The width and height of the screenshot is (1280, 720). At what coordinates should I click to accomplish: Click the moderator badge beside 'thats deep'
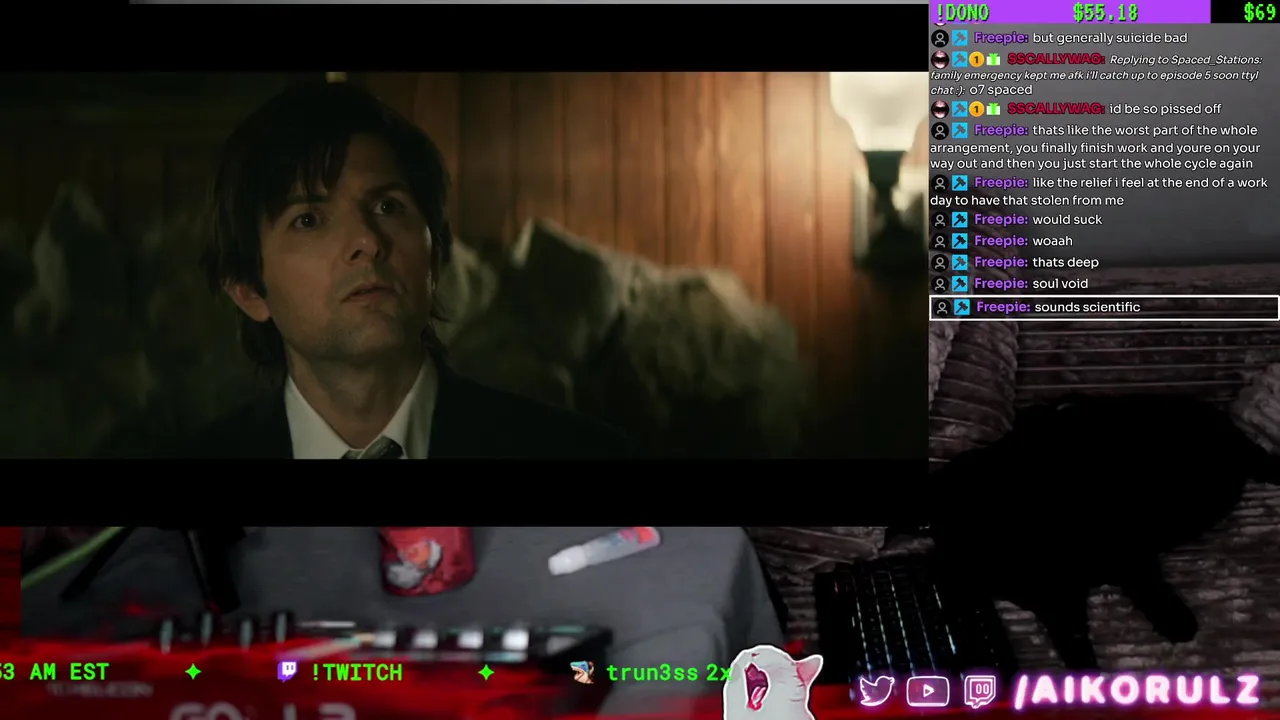(960, 262)
